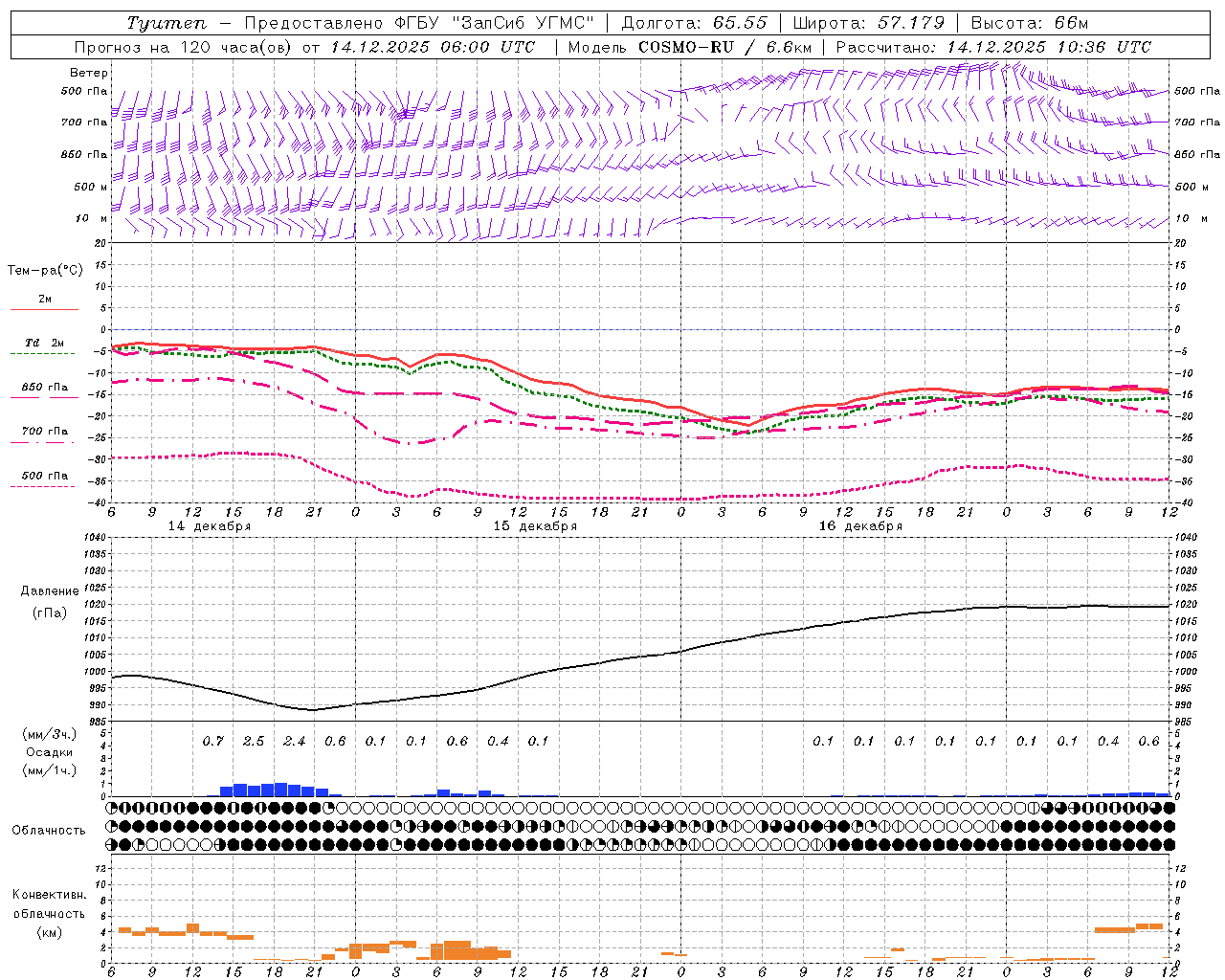Click the date label 15 декабря
This screenshot has height=980, width=1225.
pos(535,526)
